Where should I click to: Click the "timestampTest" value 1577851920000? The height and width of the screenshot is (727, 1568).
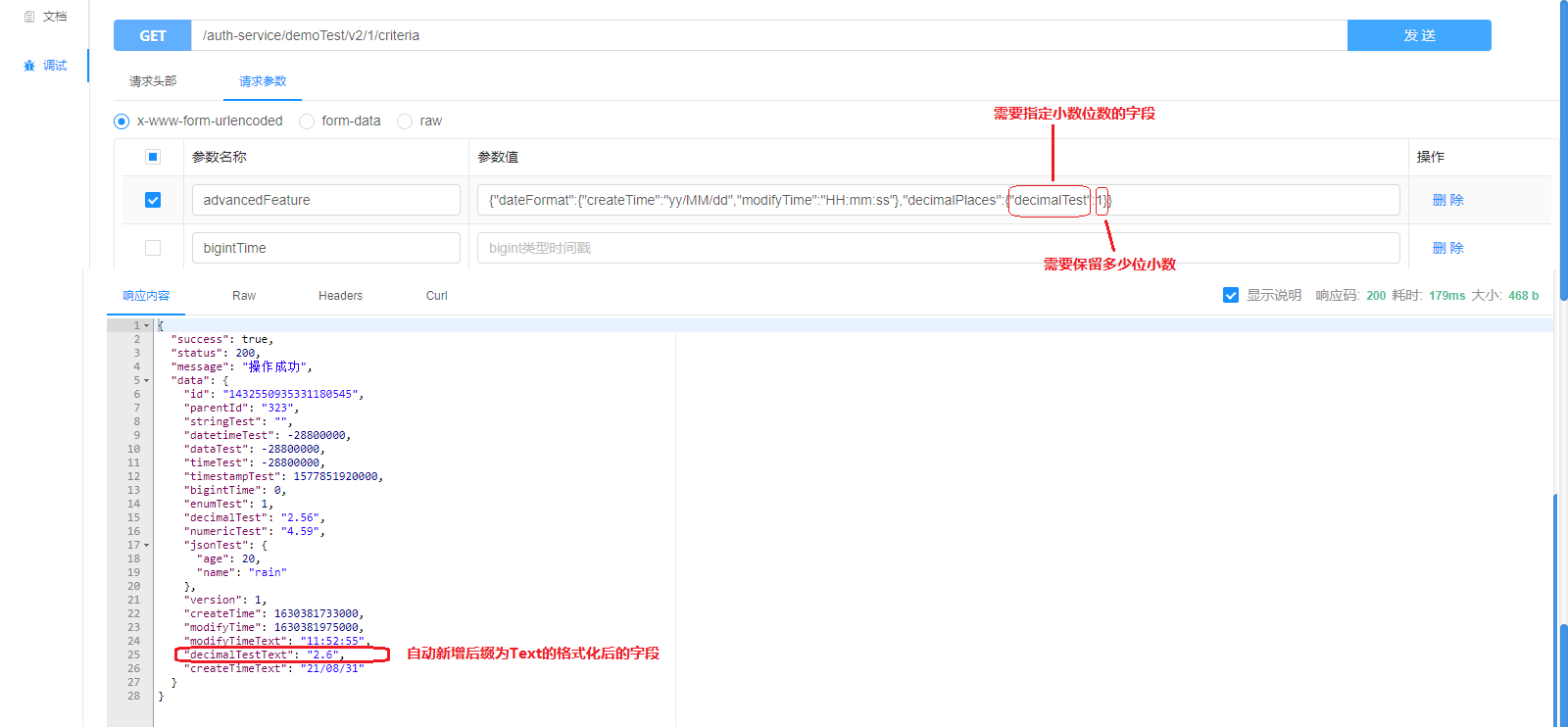[x=335, y=476]
